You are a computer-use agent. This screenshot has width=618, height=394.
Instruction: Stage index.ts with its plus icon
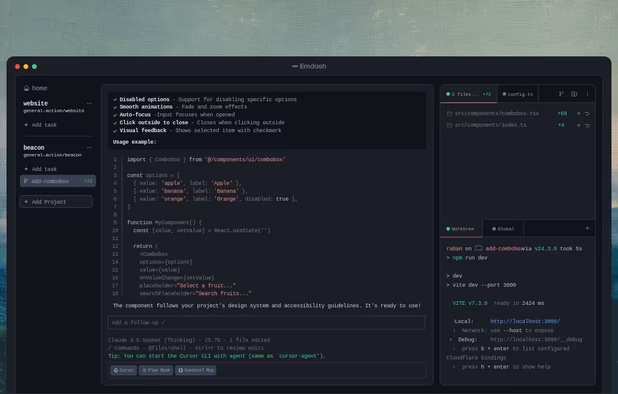tap(579, 125)
